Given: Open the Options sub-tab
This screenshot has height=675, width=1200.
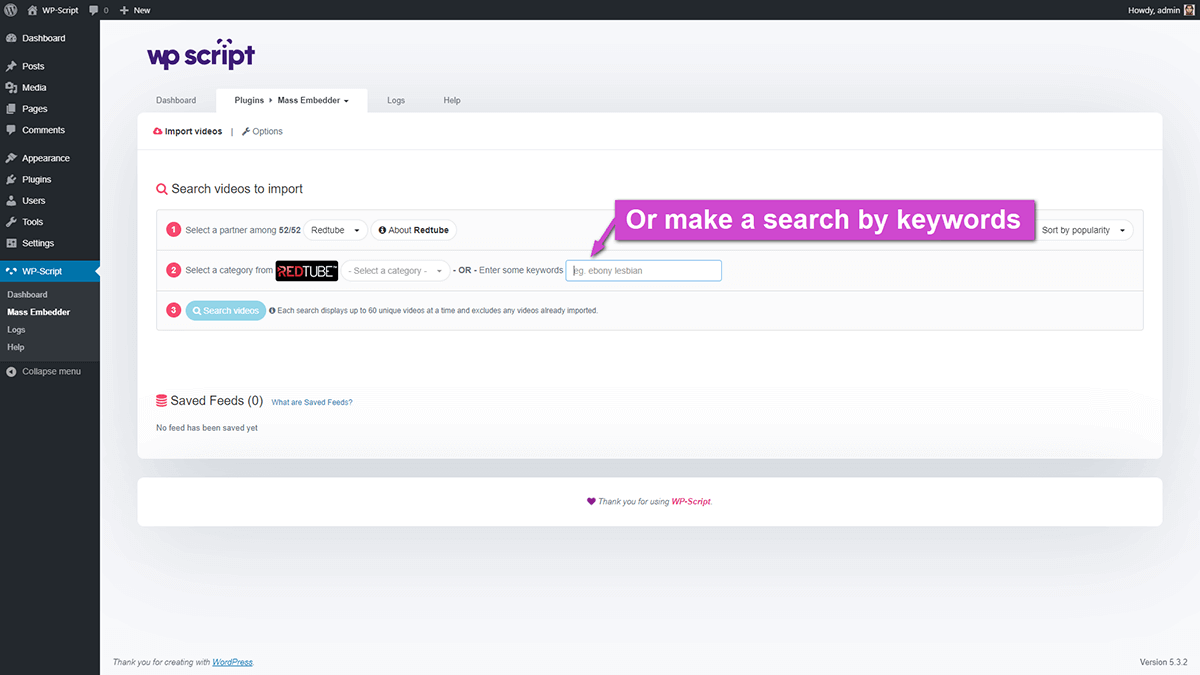Looking at the screenshot, I should (x=262, y=131).
